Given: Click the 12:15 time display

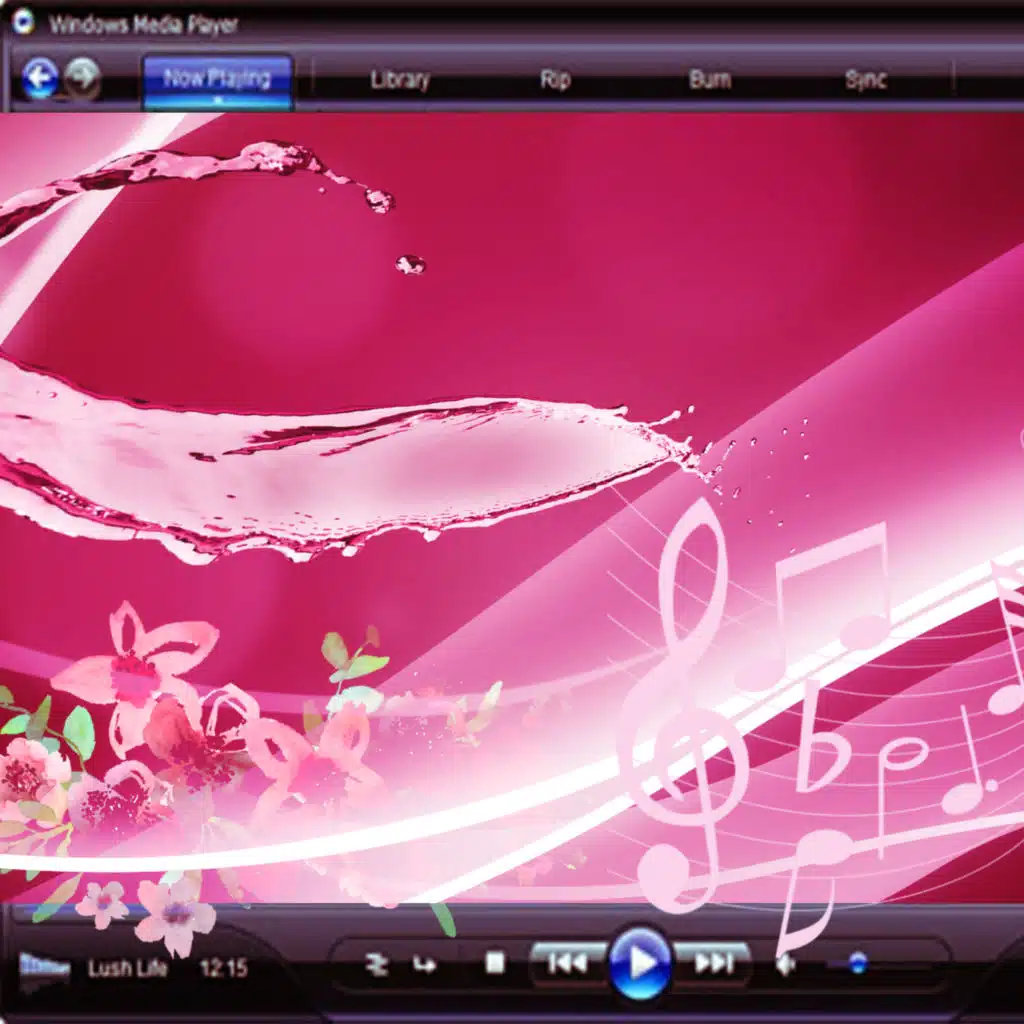Looking at the screenshot, I should pyautogui.click(x=223, y=968).
